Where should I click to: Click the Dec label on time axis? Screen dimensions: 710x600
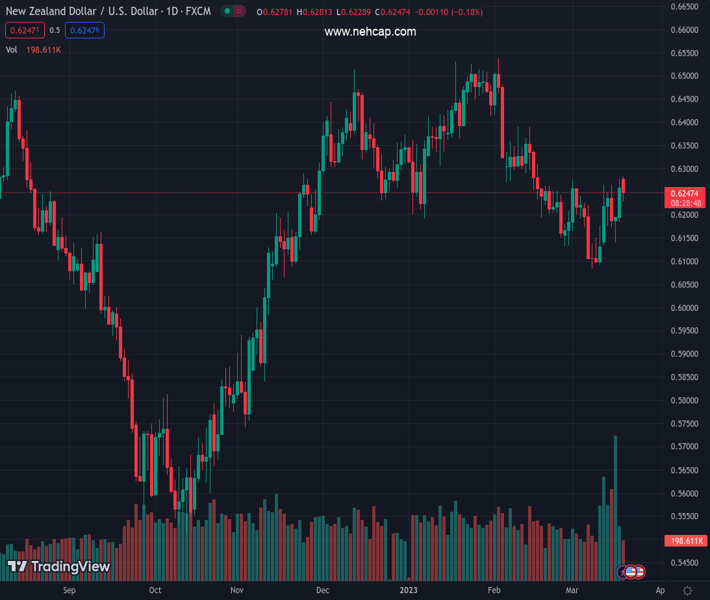(322, 591)
